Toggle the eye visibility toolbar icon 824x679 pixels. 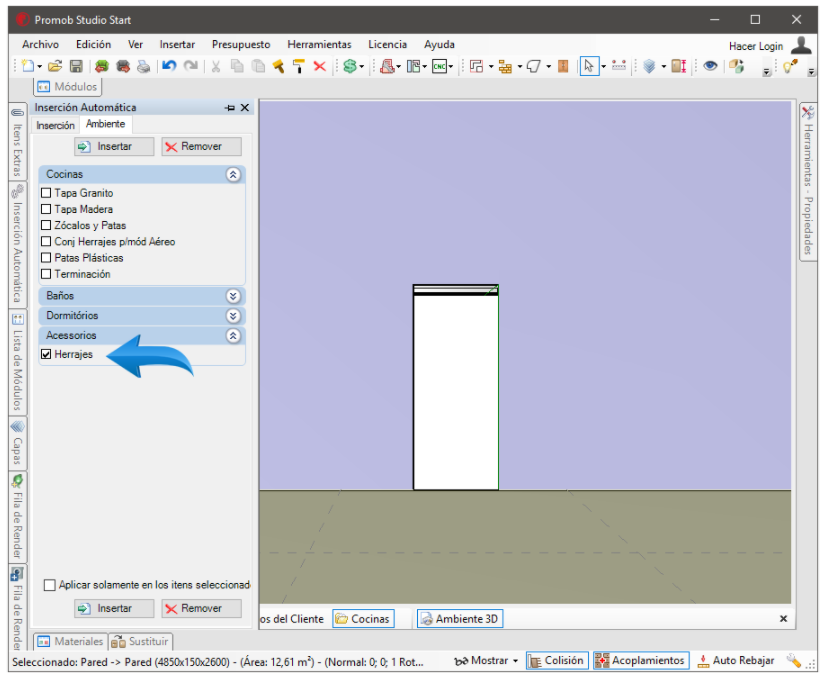point(710,66)
